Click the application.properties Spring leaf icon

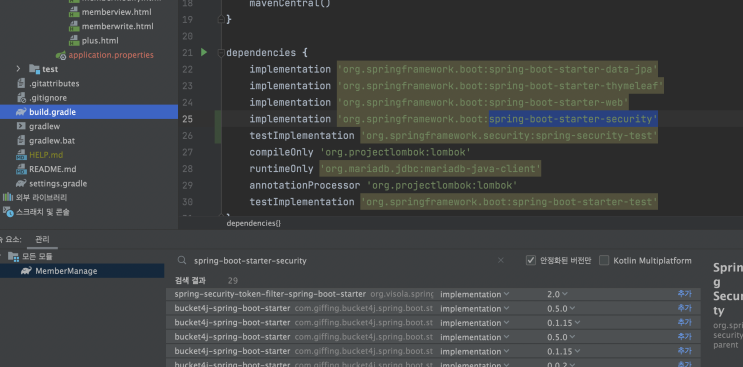coord(61,55)
